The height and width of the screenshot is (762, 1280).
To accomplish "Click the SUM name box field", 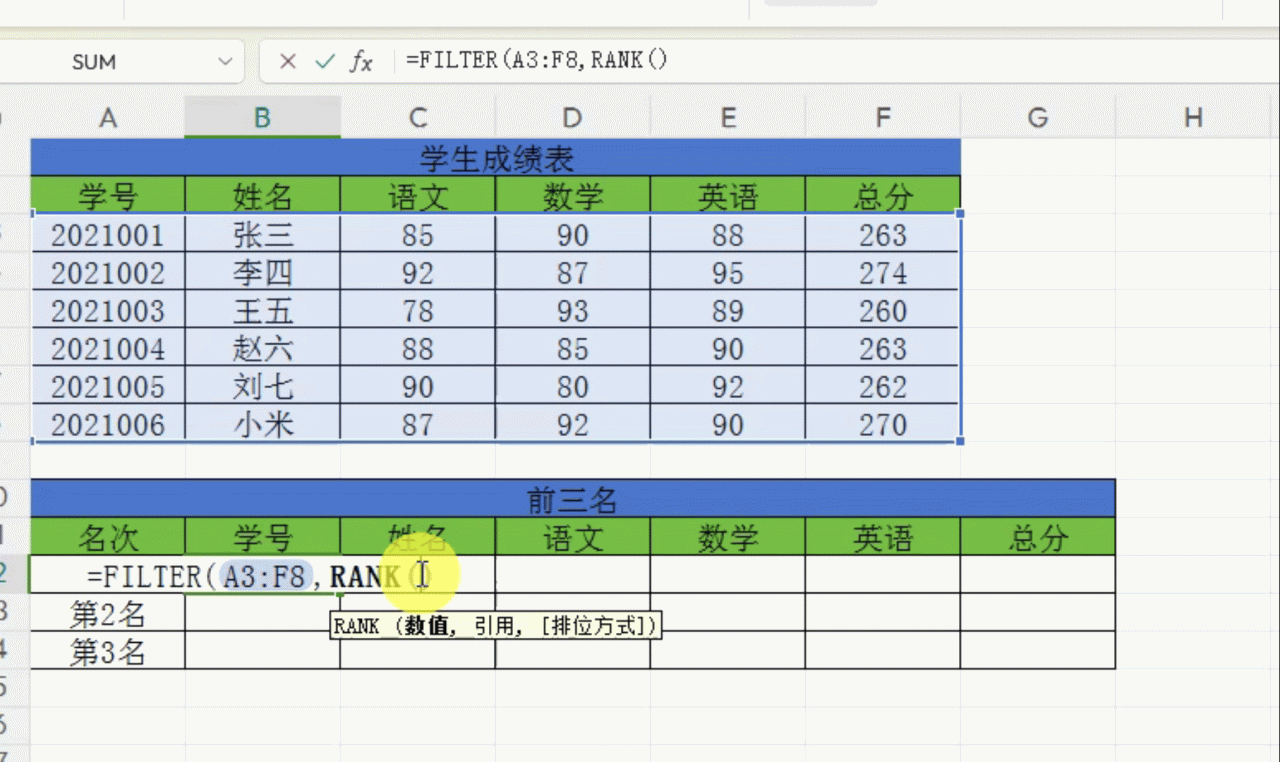I will 120,62.
